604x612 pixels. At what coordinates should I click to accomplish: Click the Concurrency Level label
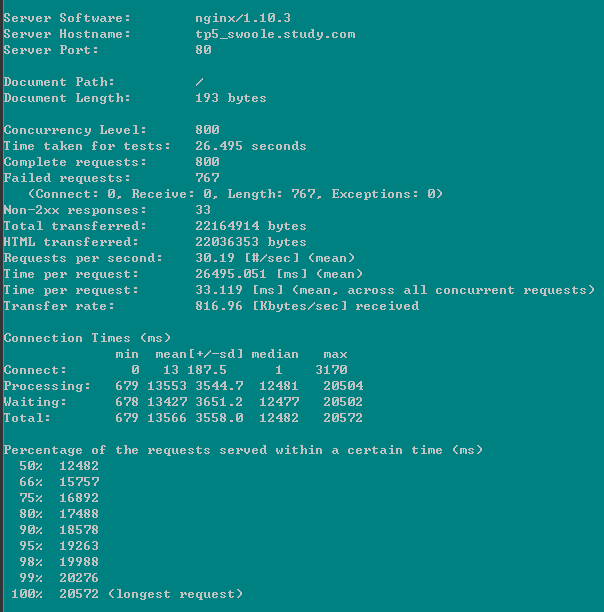pyautogui.click(x=75, y=130)
